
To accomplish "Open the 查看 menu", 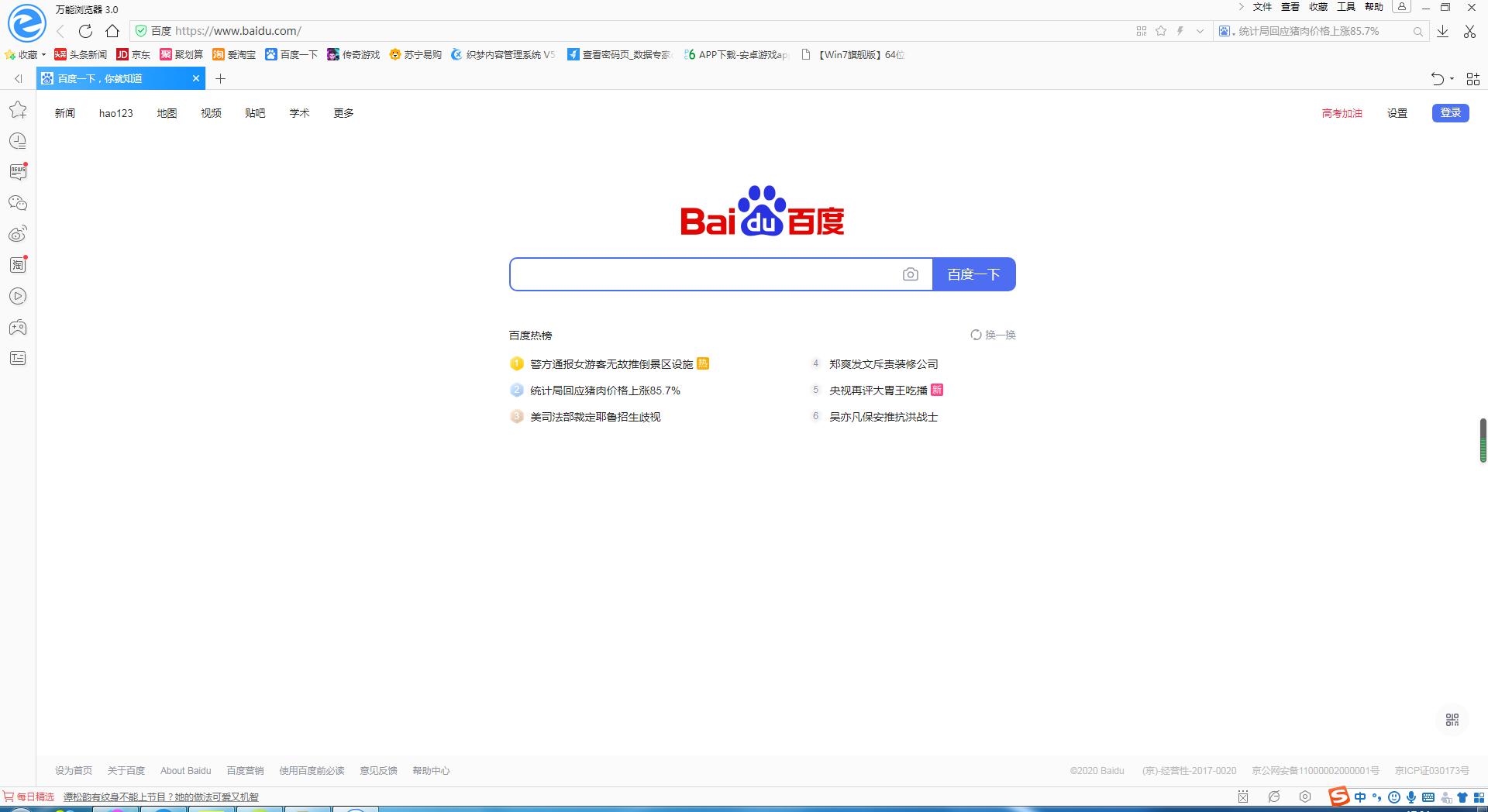I will 1290,7.
